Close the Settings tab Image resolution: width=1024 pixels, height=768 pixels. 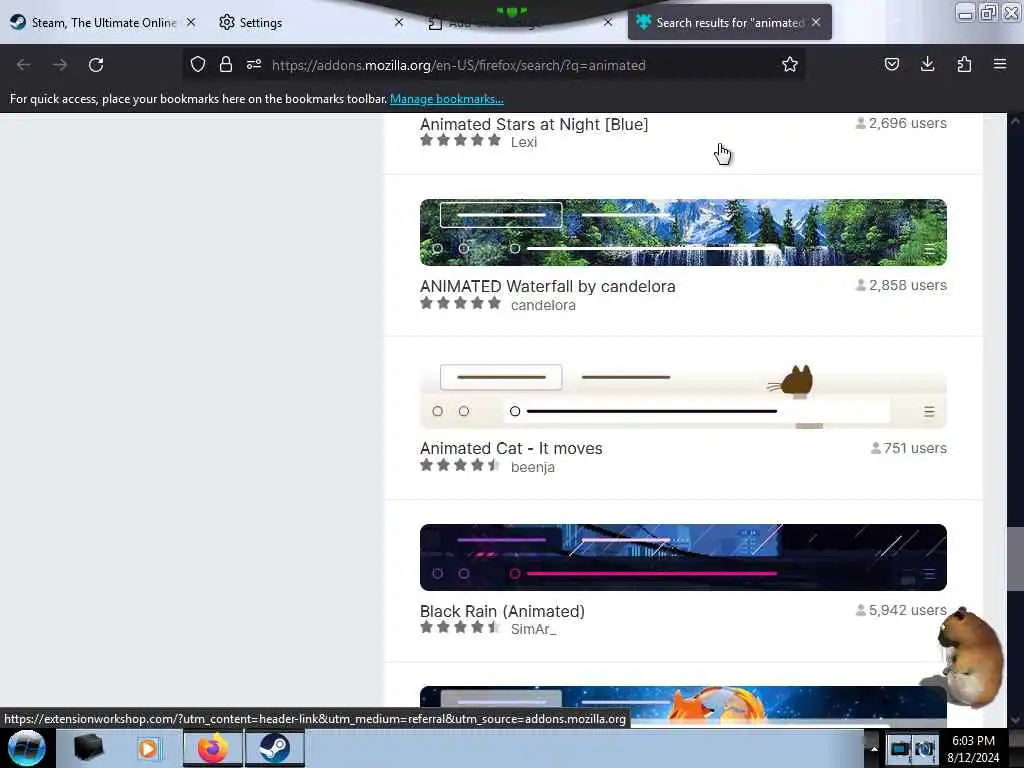tap(399, 22)
